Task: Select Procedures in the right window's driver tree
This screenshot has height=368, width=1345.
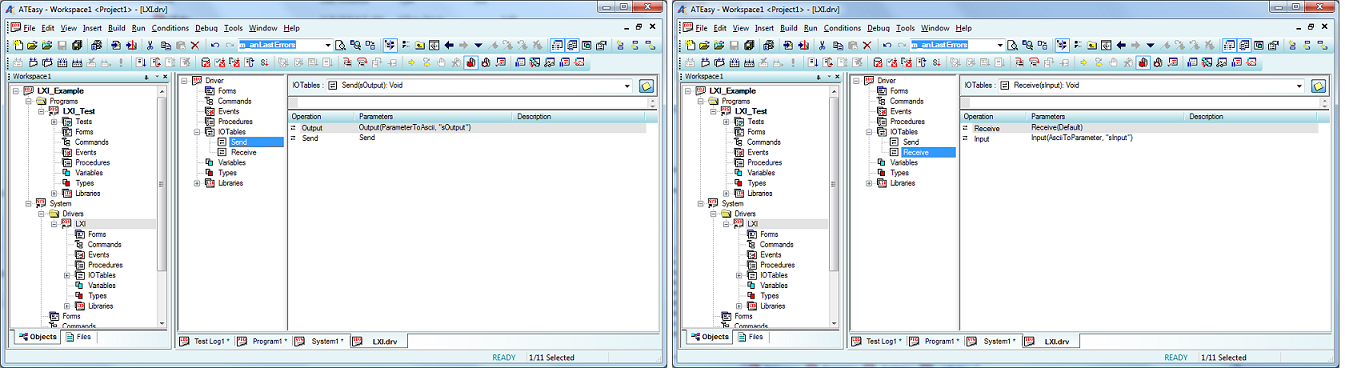Action: [x=907, y=122]
